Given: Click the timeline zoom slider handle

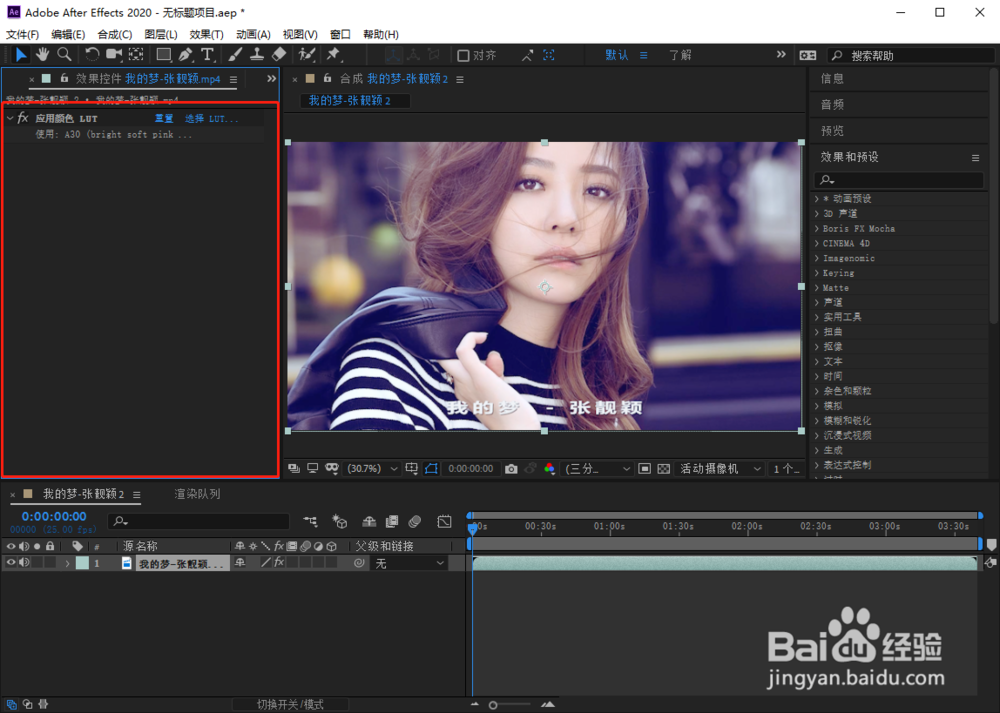Looking at the screenshot, I should tap(493, 705).
